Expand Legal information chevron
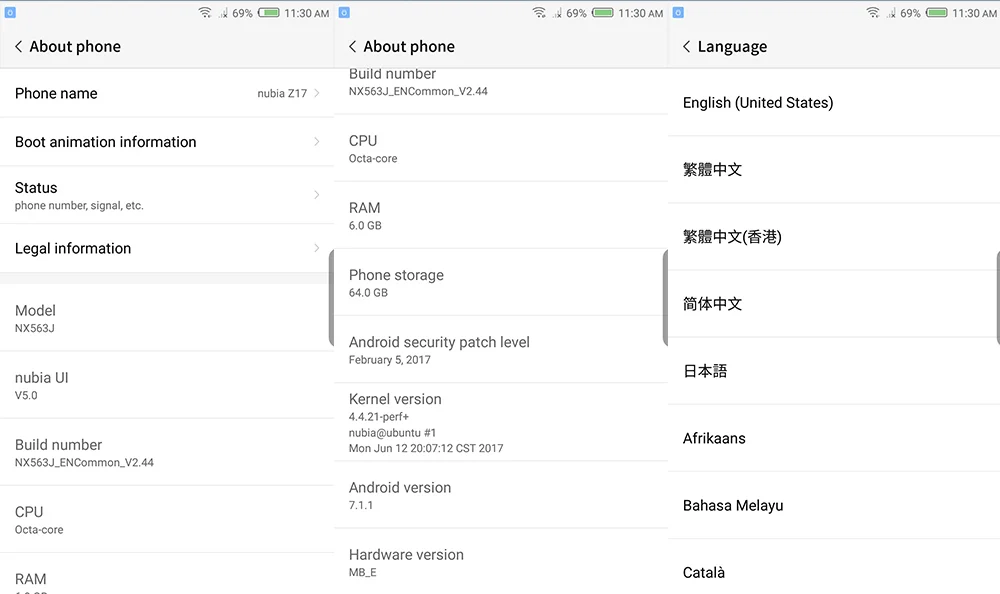This screenshot has width=1000, height=594. click(317, 248)
